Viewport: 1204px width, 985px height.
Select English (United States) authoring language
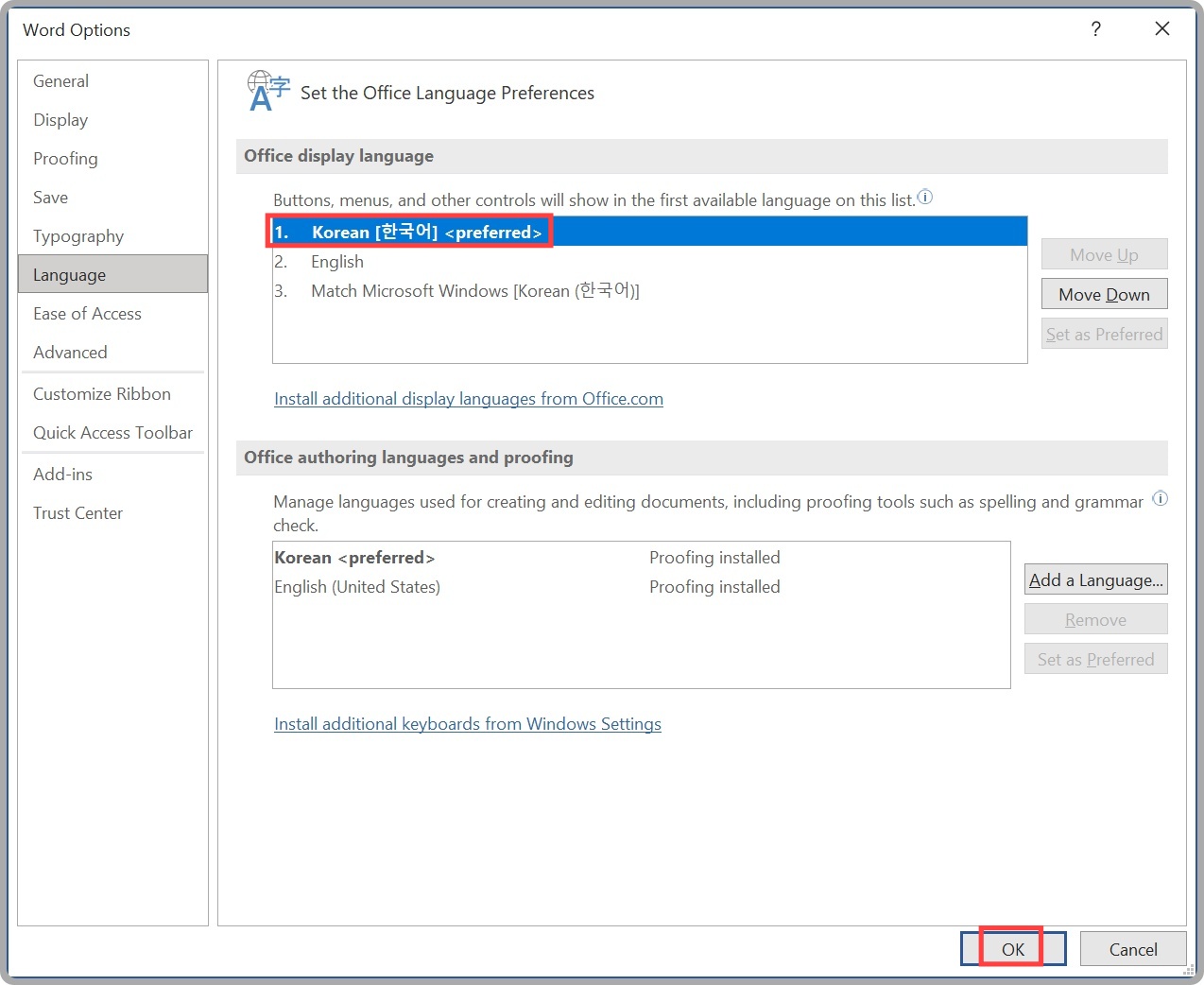[641, 587]
